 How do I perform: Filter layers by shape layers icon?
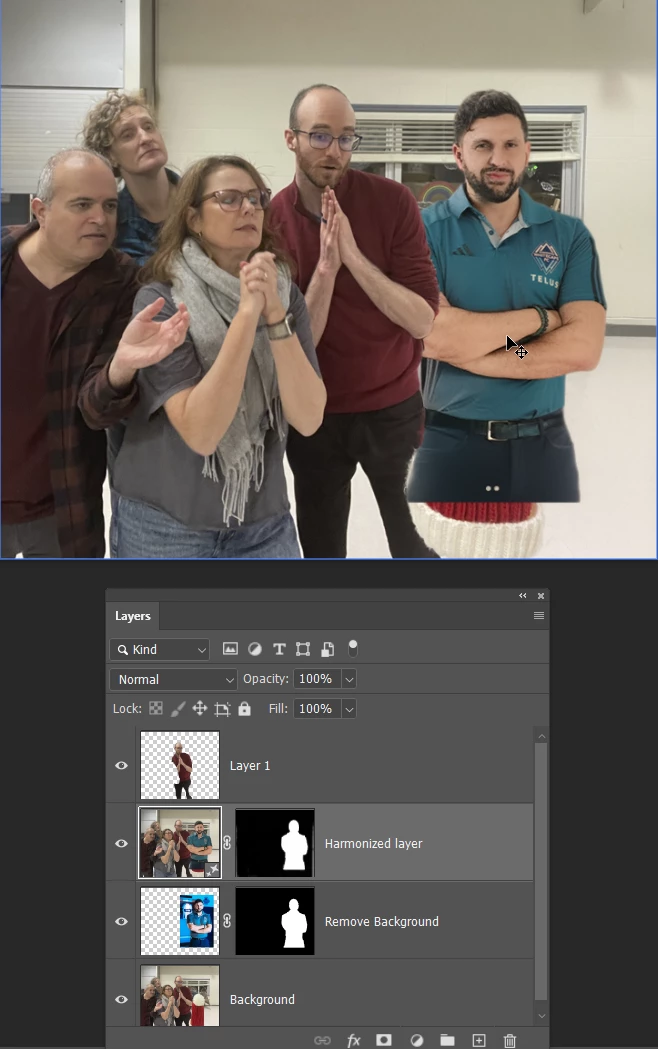303,649
